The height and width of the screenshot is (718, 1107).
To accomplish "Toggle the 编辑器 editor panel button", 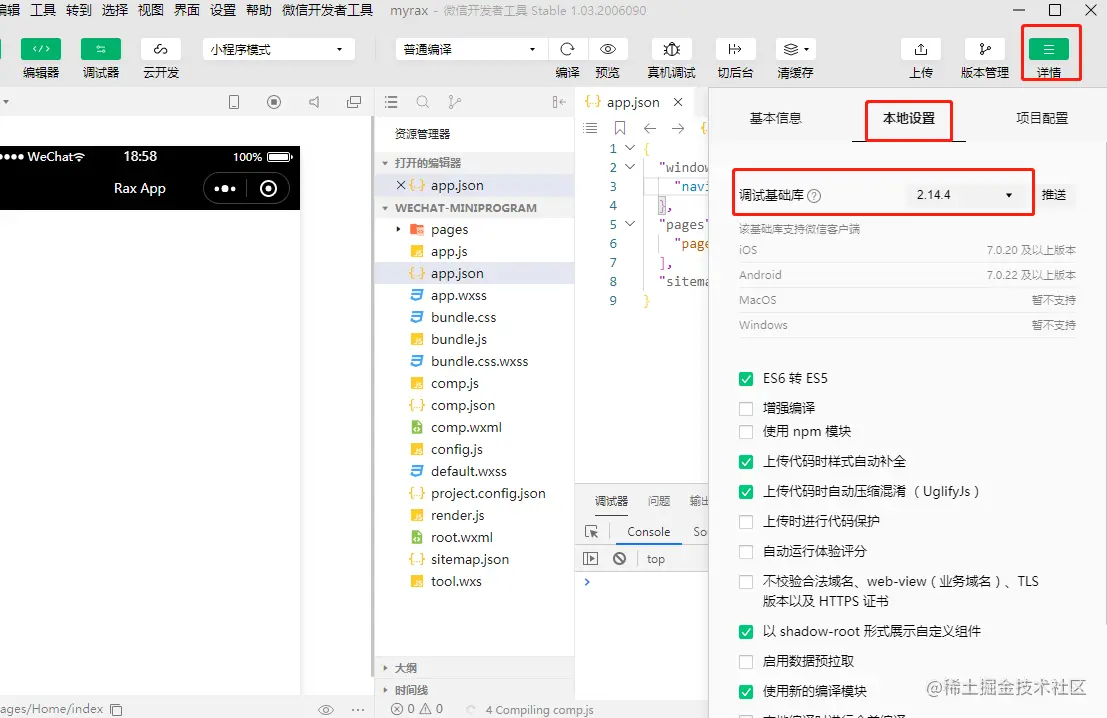I will tap(41, 49).
